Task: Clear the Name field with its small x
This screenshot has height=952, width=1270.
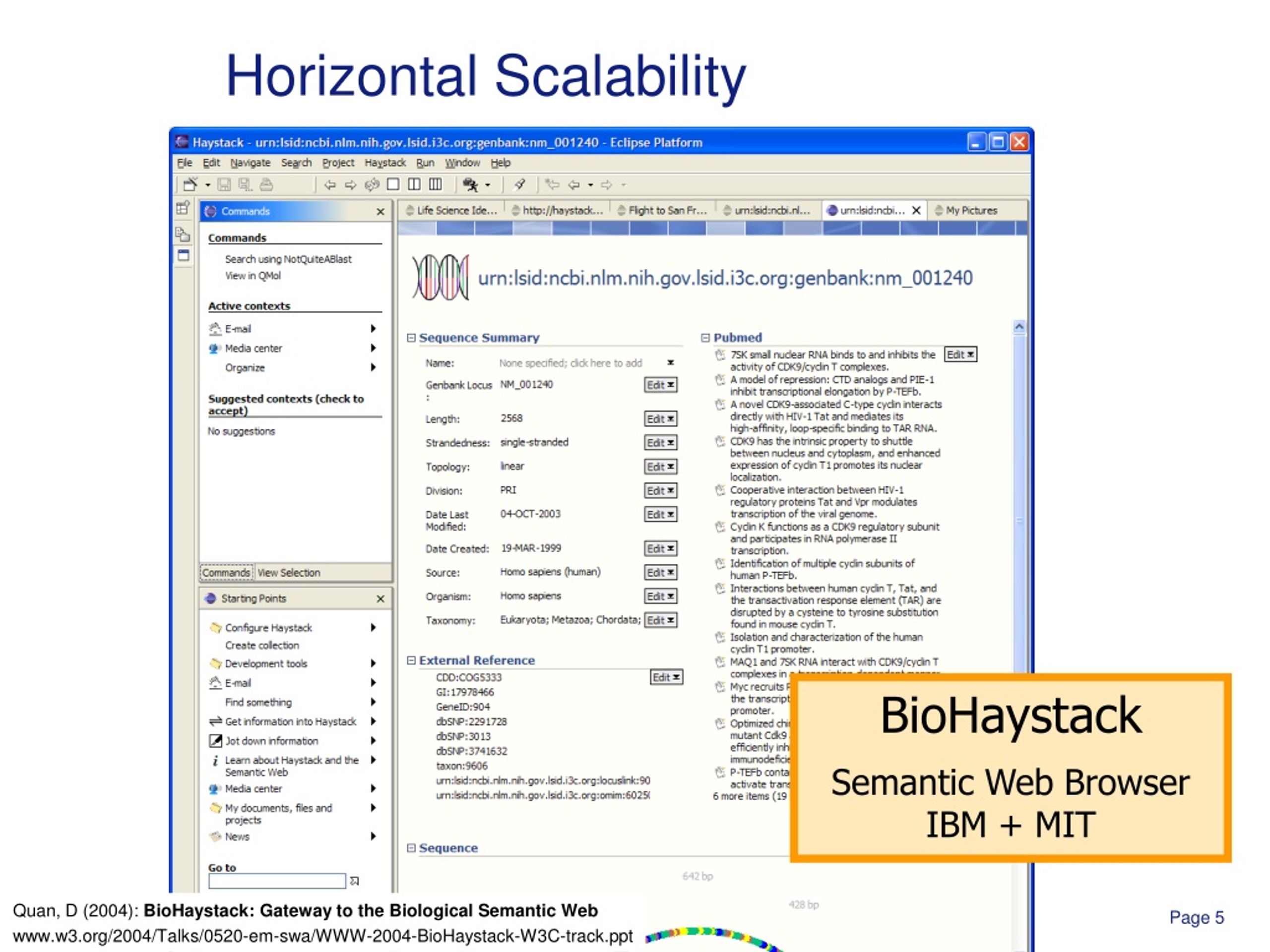Action: [x=670, y=362]
